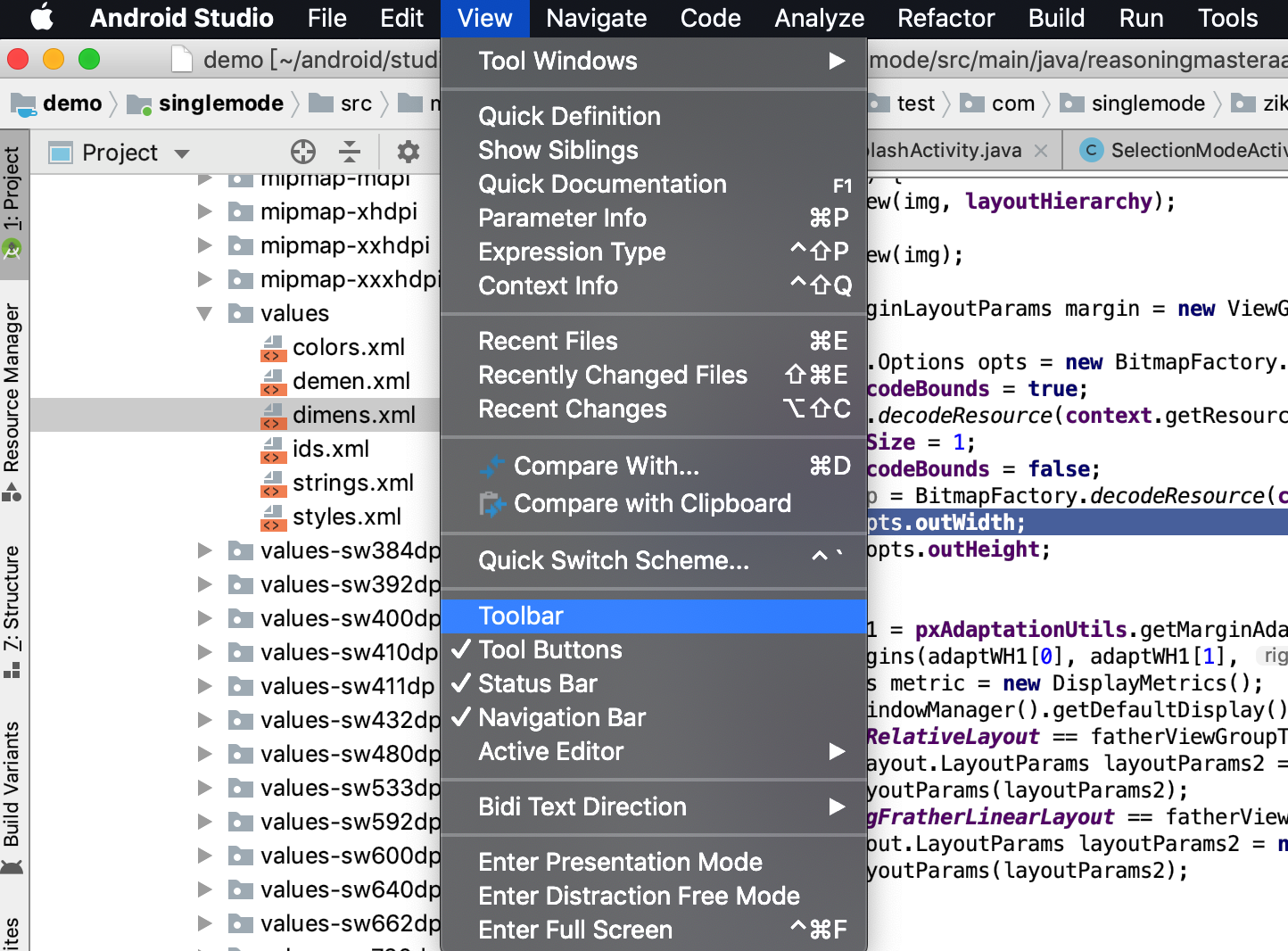Close the SplashActivity.java tab
Viewport: 1288px width, 951px height.
pos(1040,151)
